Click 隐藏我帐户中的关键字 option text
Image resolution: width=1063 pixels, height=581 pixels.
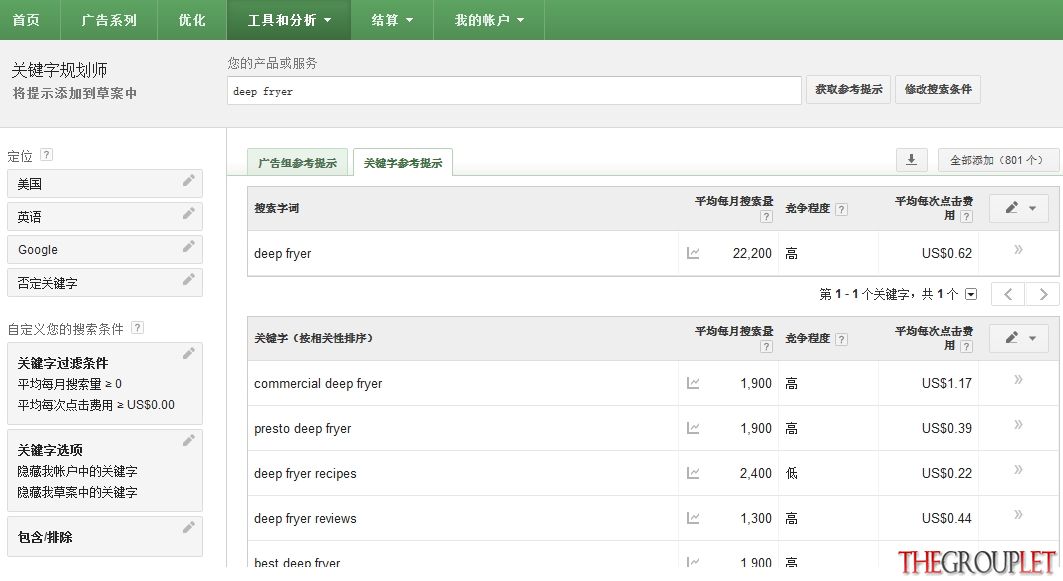click(x=77, y=471)
